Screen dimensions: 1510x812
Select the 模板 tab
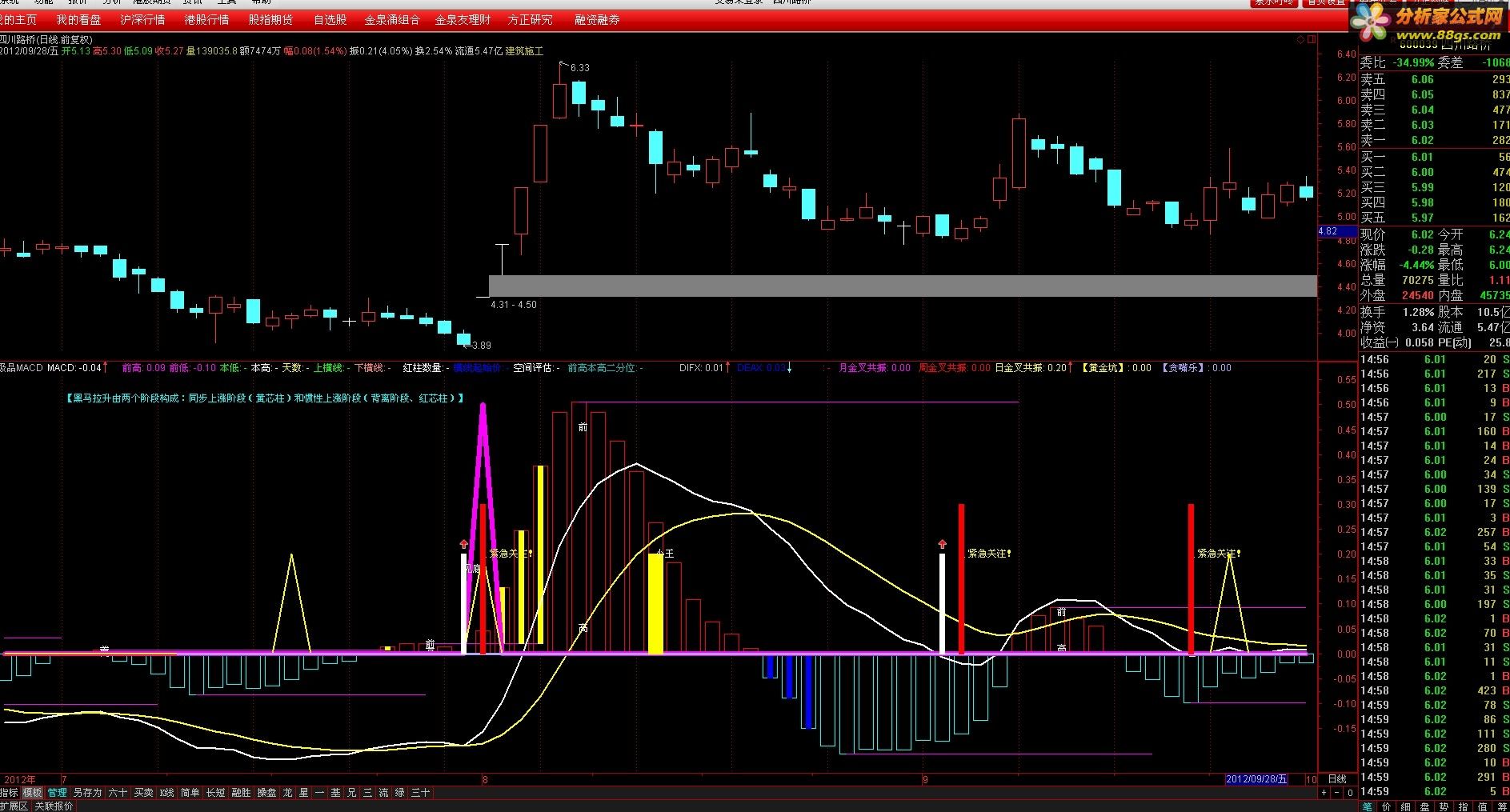(x=33, y=793)
